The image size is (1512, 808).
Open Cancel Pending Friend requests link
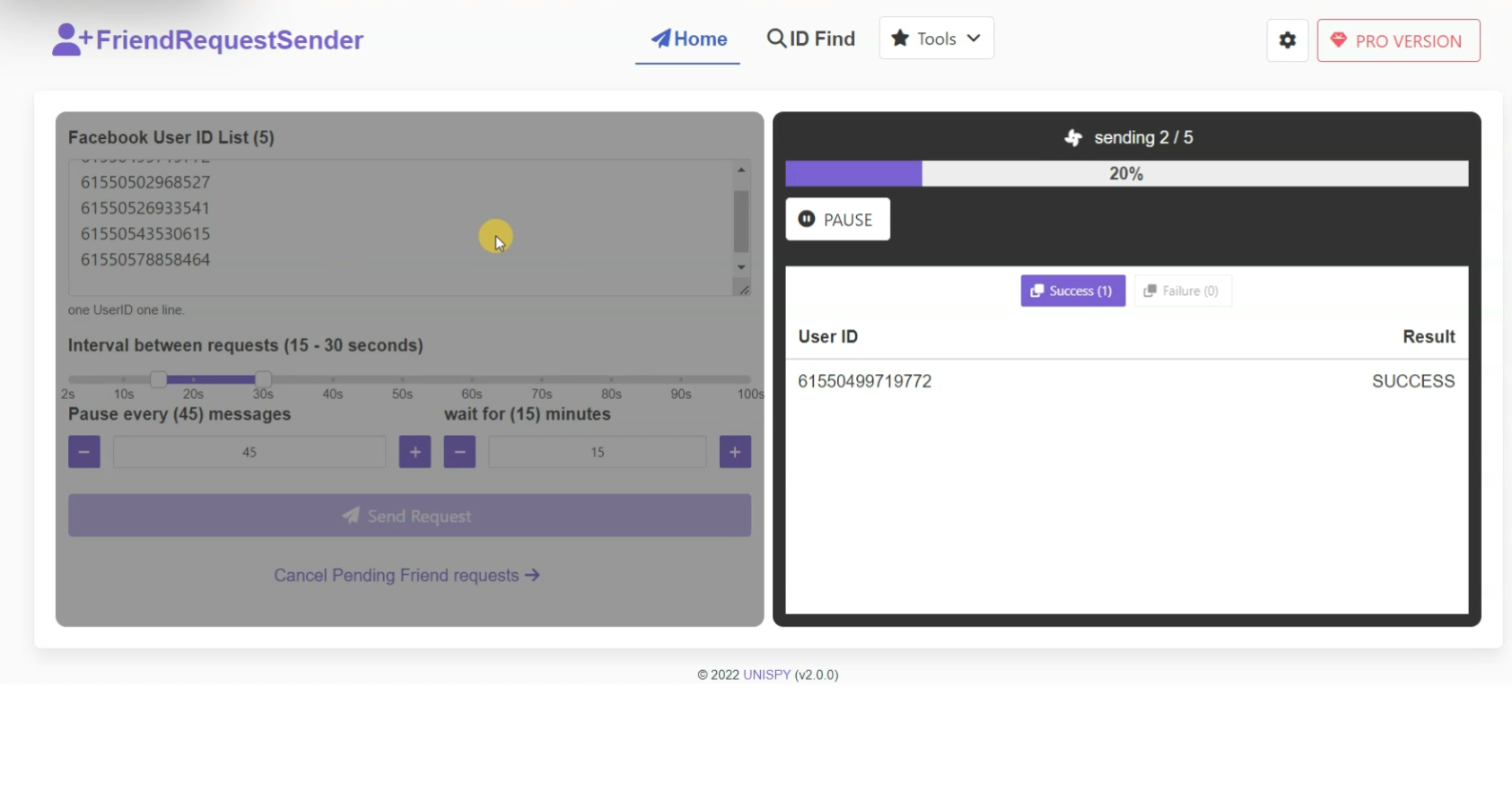tap(406, 576)
